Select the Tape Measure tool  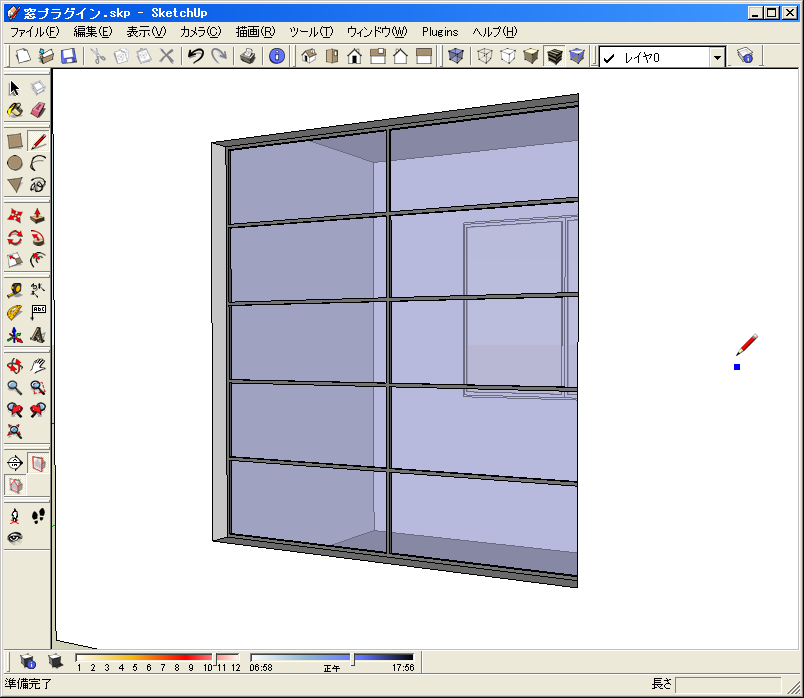pyautogui.click(x=15, y=290)
